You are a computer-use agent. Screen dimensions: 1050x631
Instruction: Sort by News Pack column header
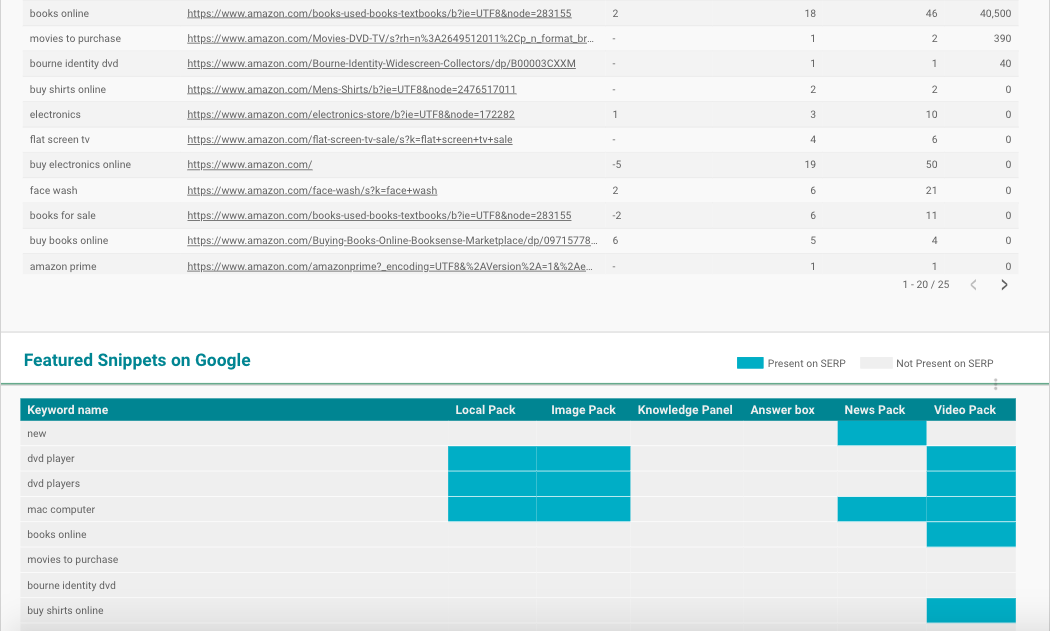875,410
